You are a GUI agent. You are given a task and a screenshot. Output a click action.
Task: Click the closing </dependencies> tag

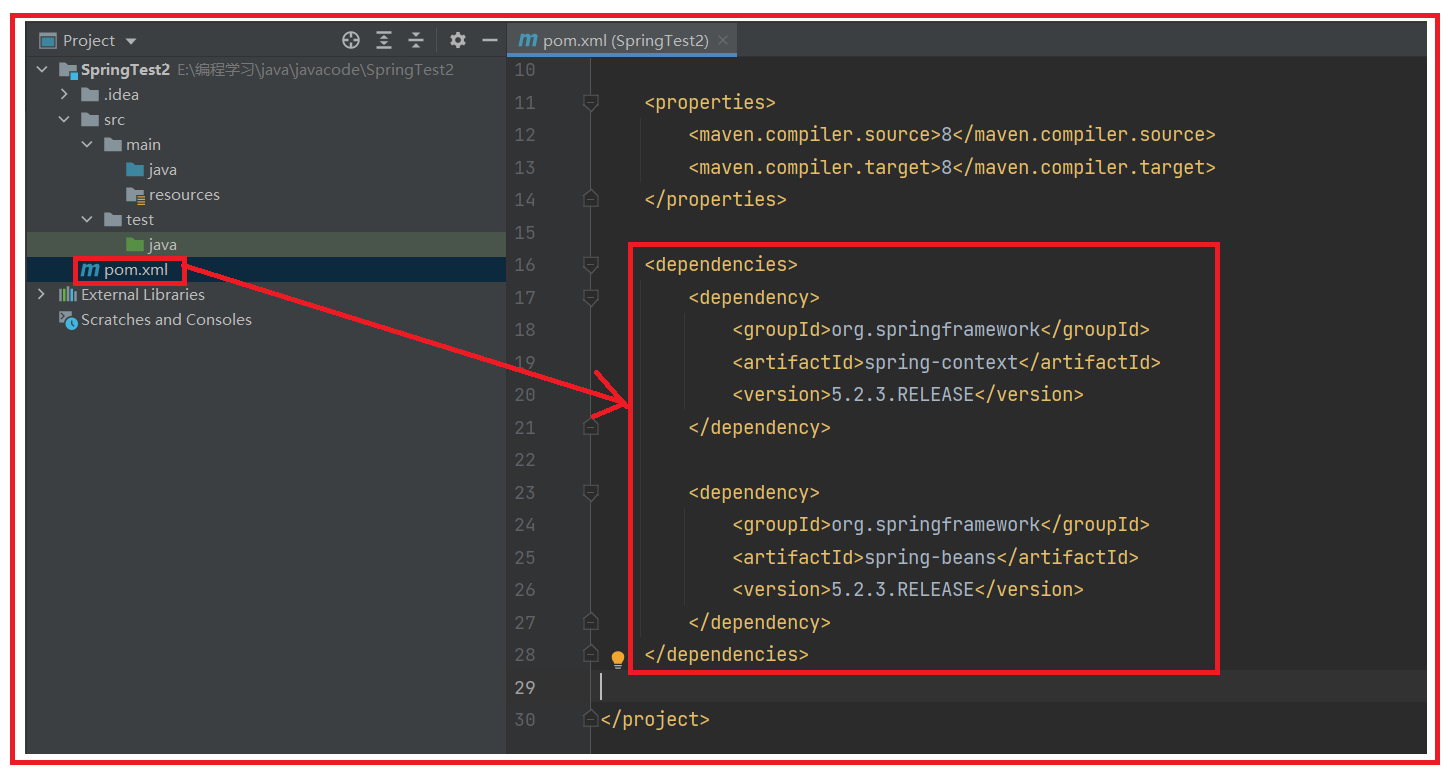click(x=726, y=654)
